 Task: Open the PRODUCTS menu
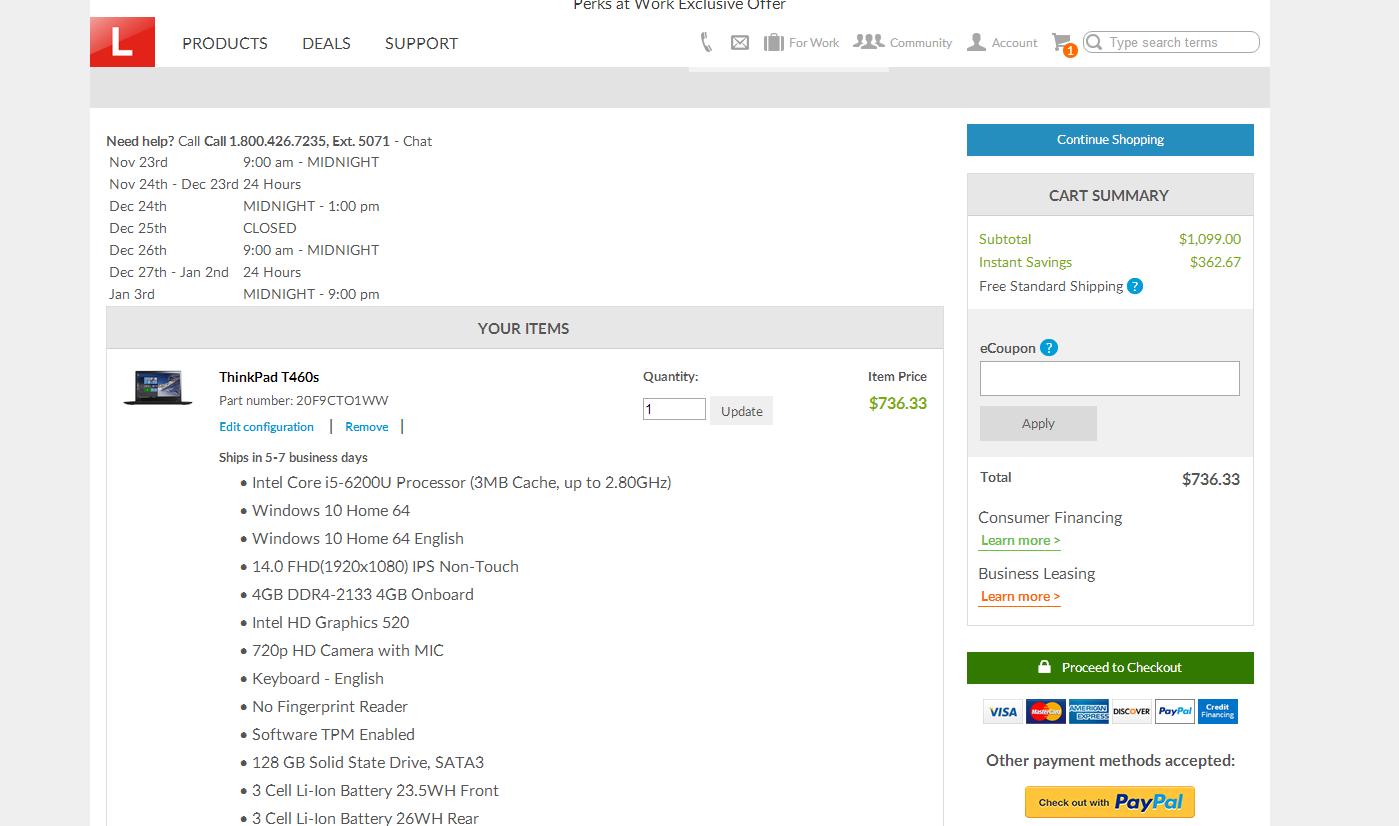pyautogui.click(x=225, y=43)
